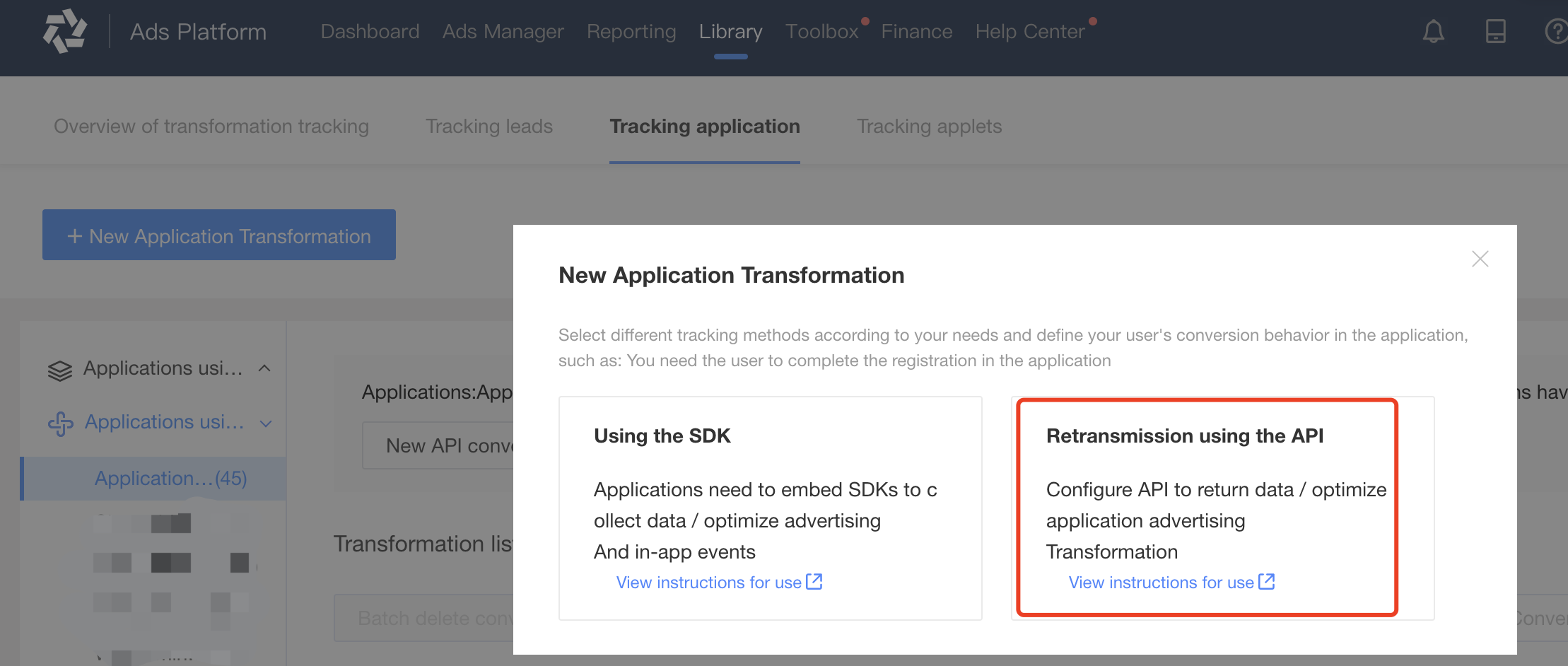Image resolution: width=1568 pixels, height=666 pixels.
Task: Switch to Overview of transformation tracking tab
Action: point(211,126)
